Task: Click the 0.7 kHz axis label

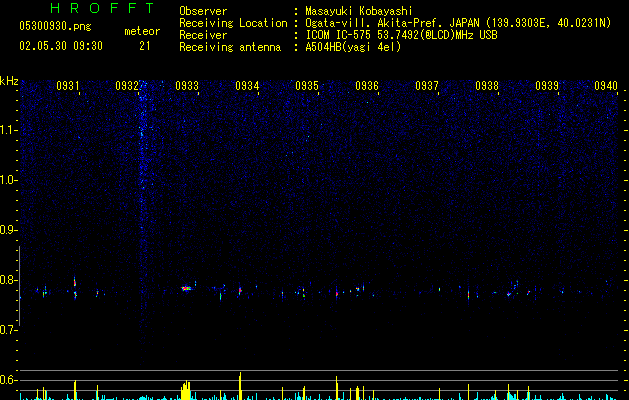Action: [x=9, y=330]
